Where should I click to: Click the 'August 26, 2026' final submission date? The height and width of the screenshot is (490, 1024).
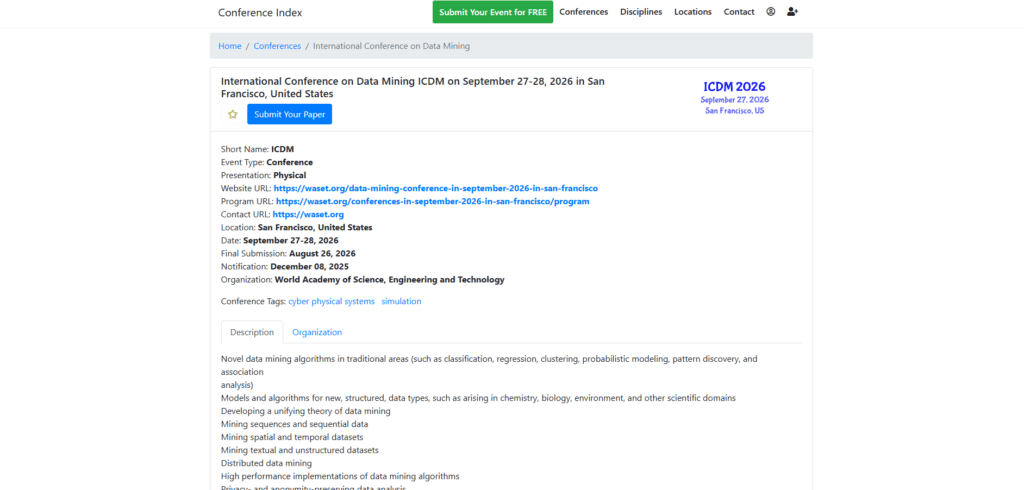click(323, 253)
